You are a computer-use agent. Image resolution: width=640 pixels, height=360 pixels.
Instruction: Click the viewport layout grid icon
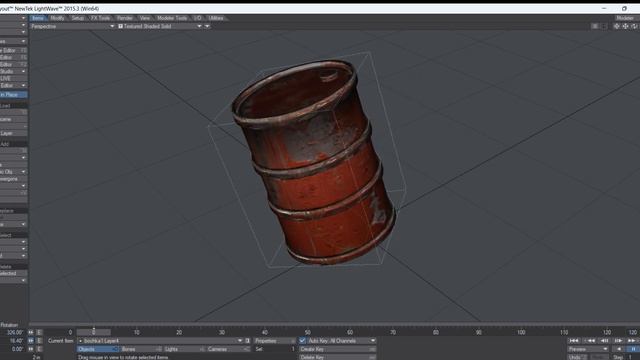(595, 26)
